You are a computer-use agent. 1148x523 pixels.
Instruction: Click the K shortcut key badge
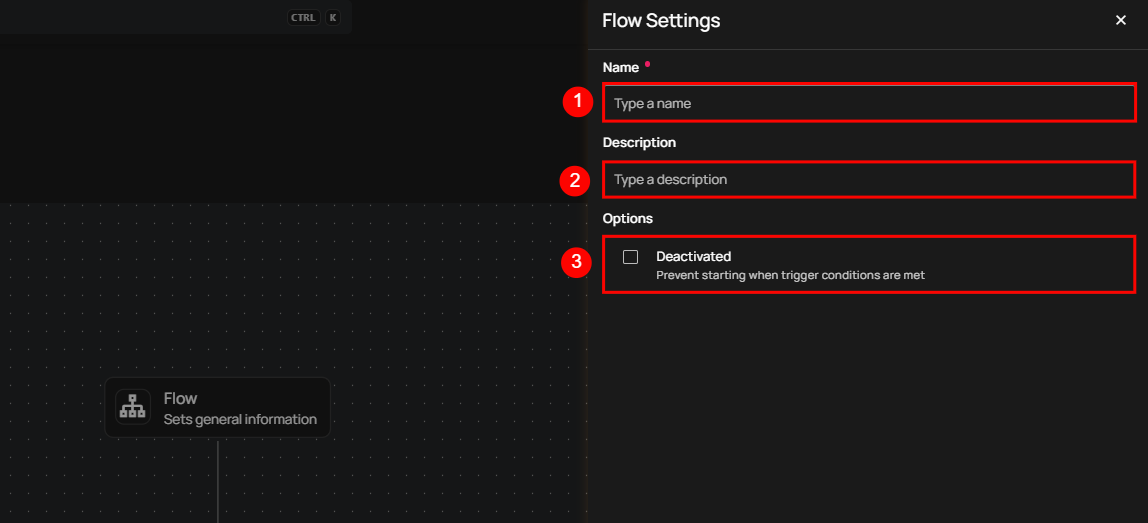point(333,17)
